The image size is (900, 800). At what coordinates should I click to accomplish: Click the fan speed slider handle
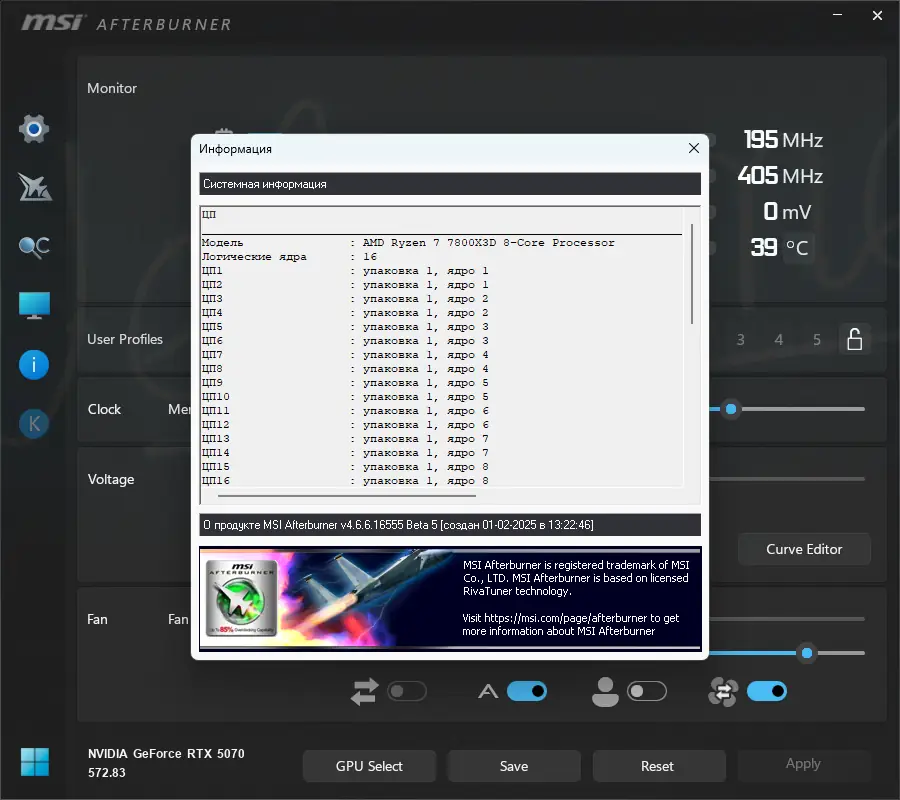[x=807, y=653]
